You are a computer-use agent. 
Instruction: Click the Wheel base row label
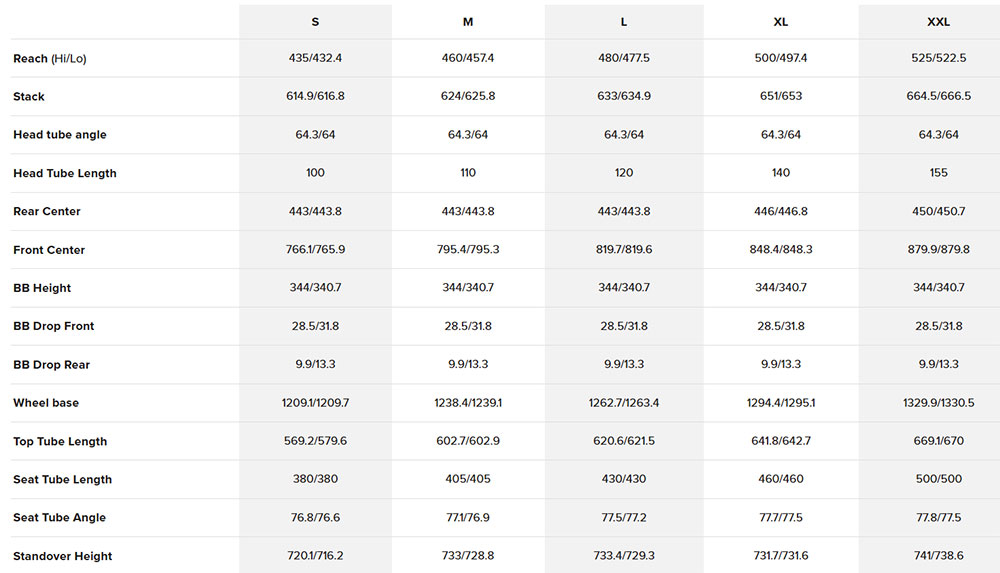point(46,403)
